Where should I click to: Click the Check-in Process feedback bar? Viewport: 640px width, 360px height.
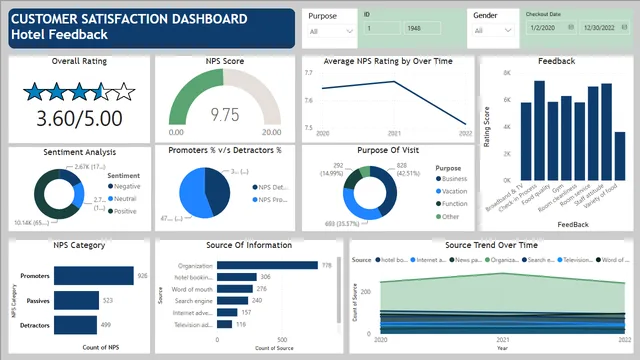540,131
